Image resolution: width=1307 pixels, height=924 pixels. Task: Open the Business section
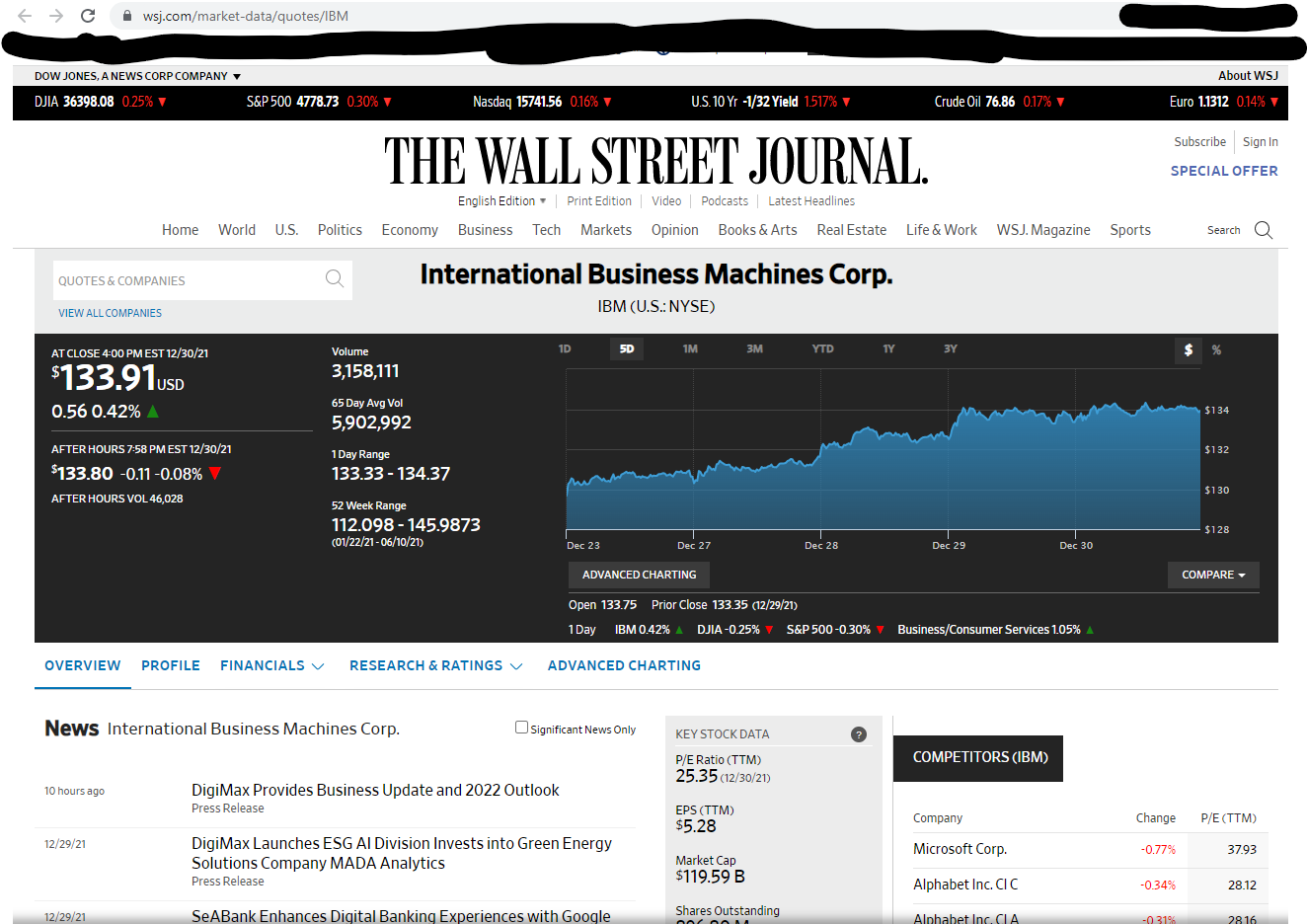point(485,230)
